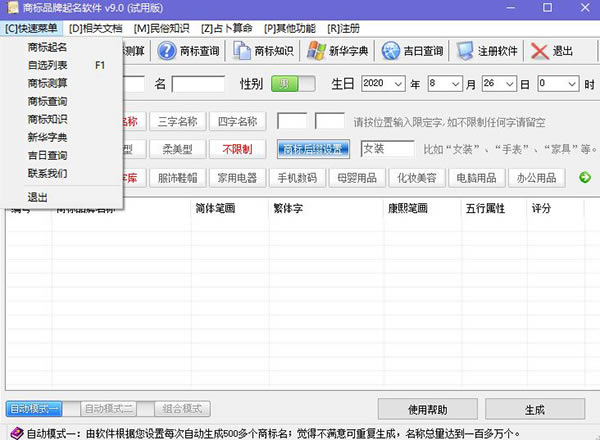
Task: Click the 注册软件 computer icon
Action: pyautogui.click(x=465, y=51)
